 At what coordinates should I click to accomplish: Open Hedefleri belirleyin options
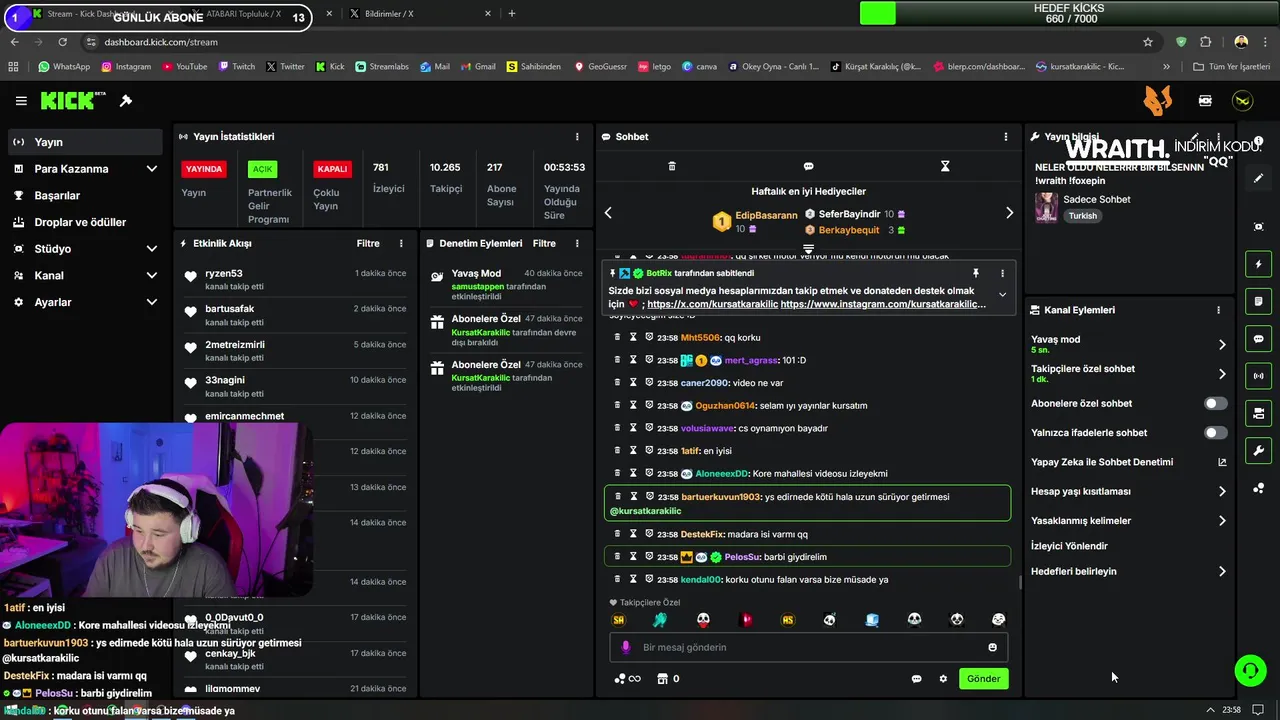coord(1222,572)
